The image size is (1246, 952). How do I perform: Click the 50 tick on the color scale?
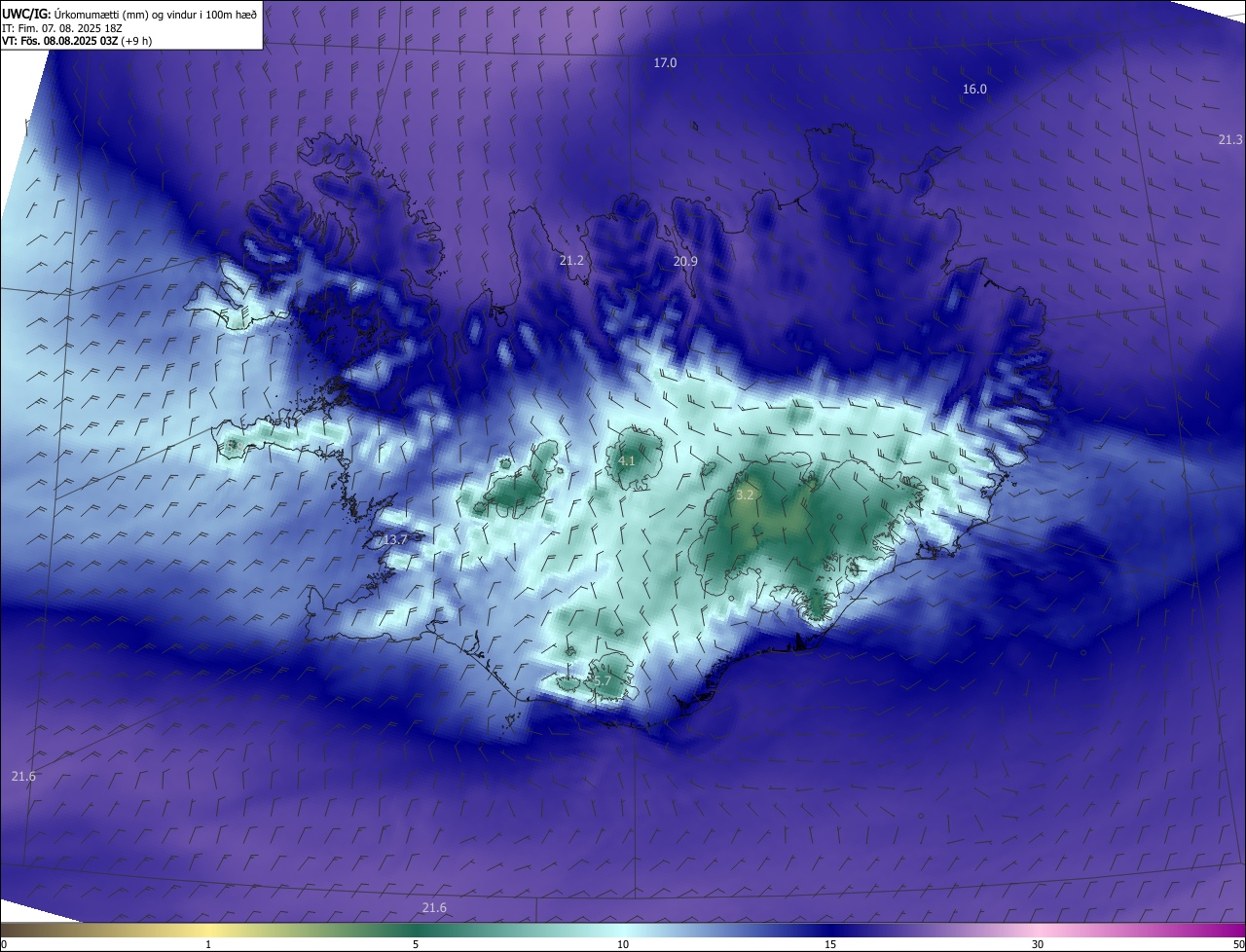pos(1238,944)
